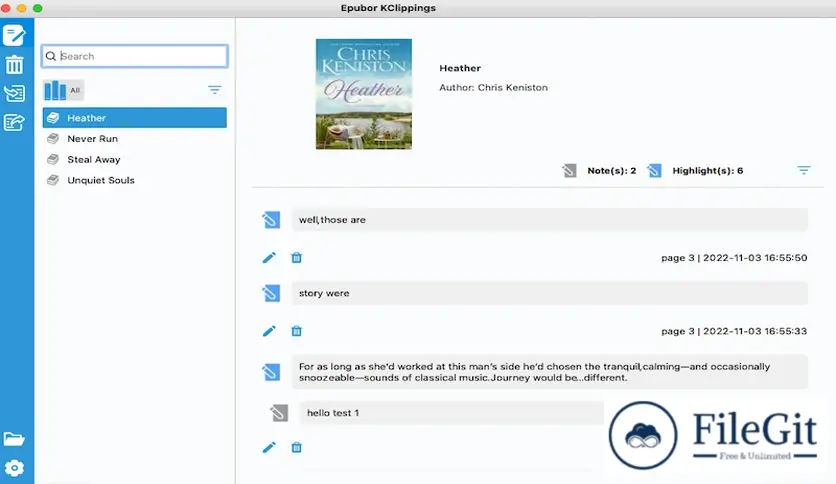Filter by Highlight(s): 6
This screenshot has height=484, width=836.
708,171
